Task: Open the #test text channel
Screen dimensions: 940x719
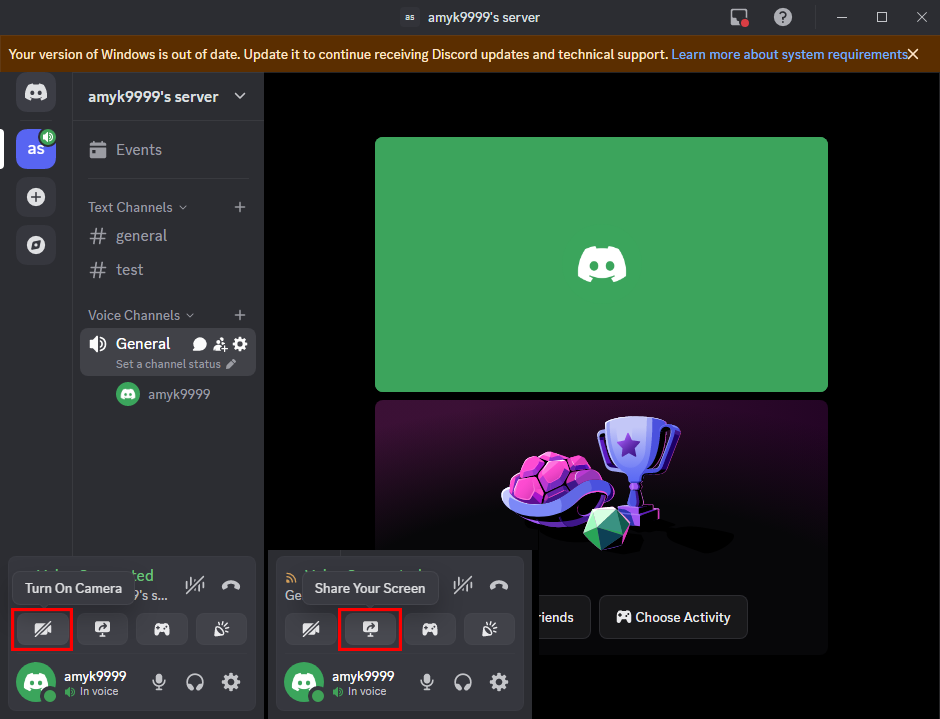Action: (x=168, y=270)
